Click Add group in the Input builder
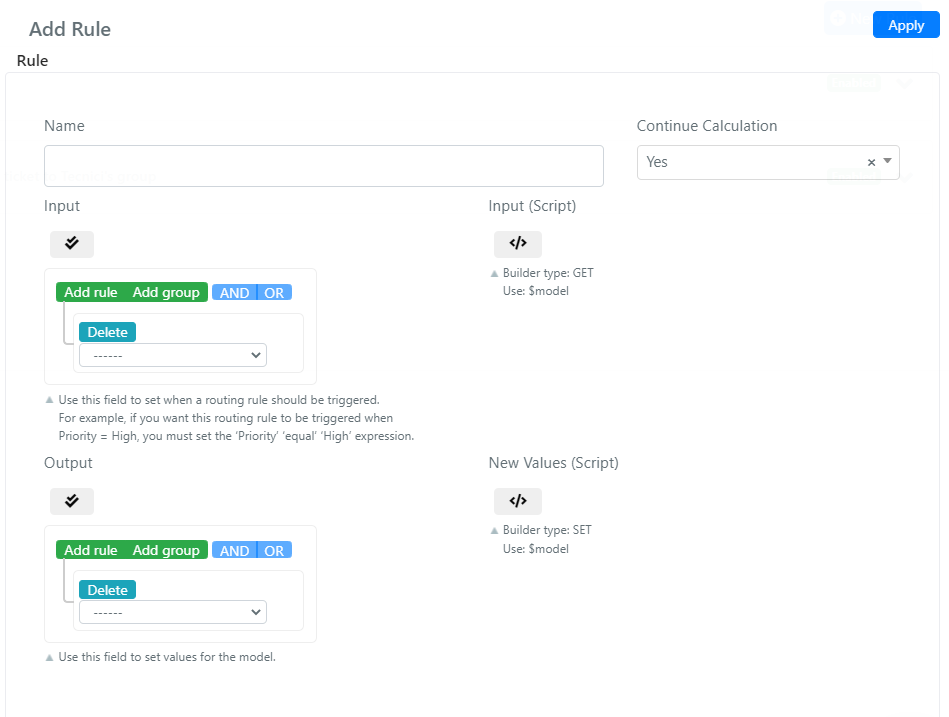This screenshot has width=949, height=717. click(x=166, y=292)
